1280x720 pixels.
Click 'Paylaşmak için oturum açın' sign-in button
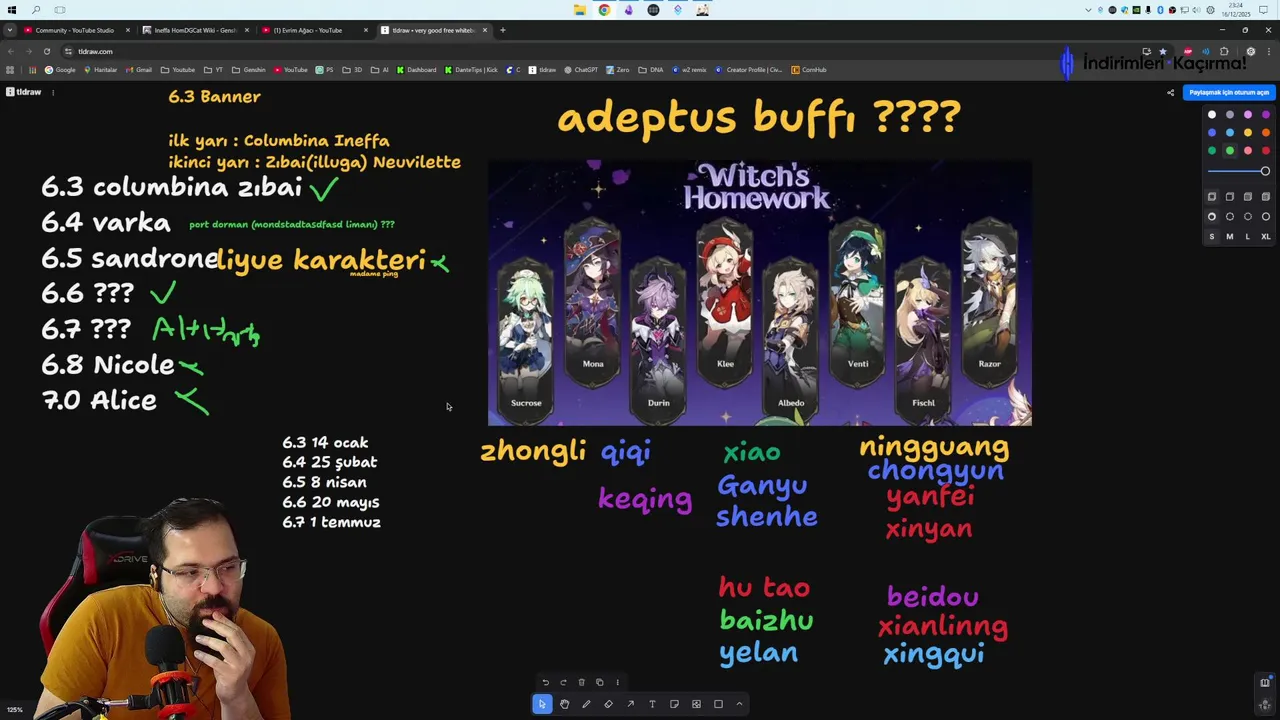[1229, 93]
